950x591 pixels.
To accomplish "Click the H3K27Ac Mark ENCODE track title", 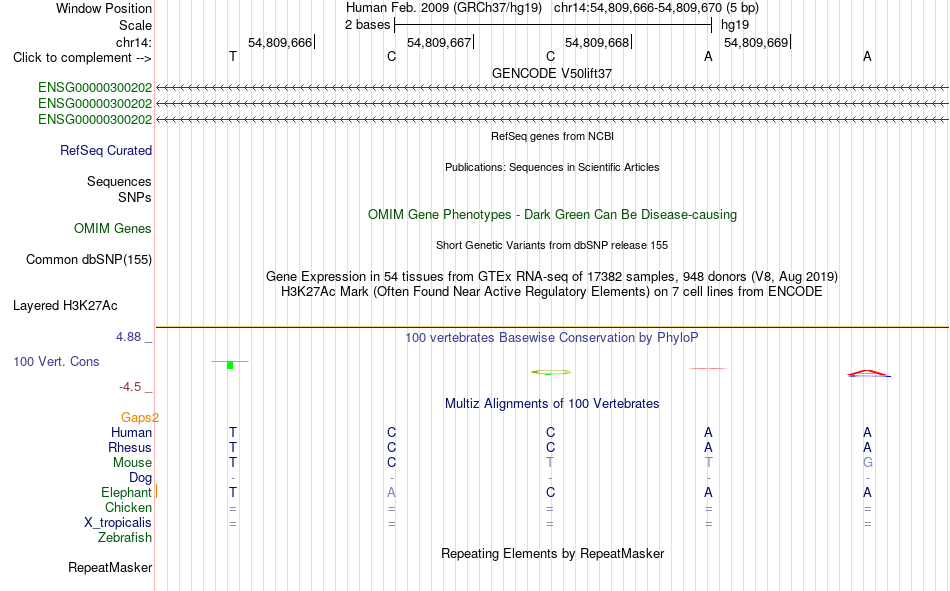I will pos(552,292).
